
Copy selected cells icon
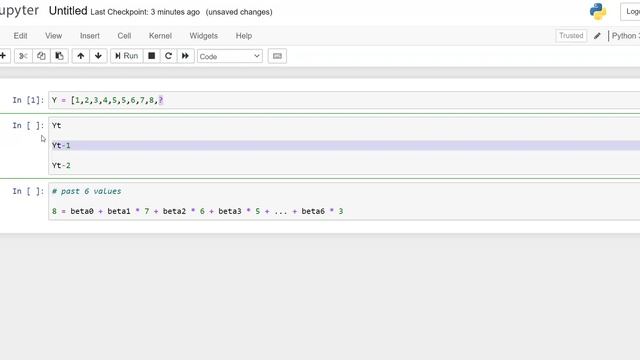[x=41, y=56]
